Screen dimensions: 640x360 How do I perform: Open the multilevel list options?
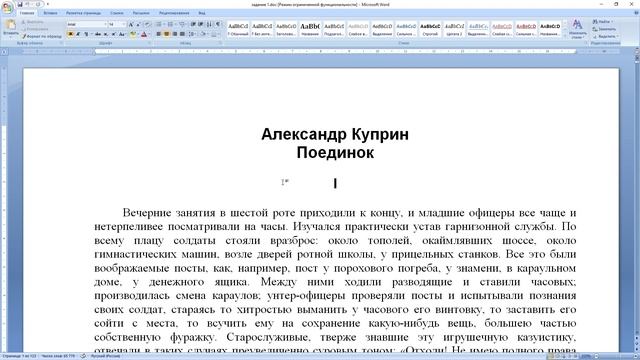click(182, 24)
